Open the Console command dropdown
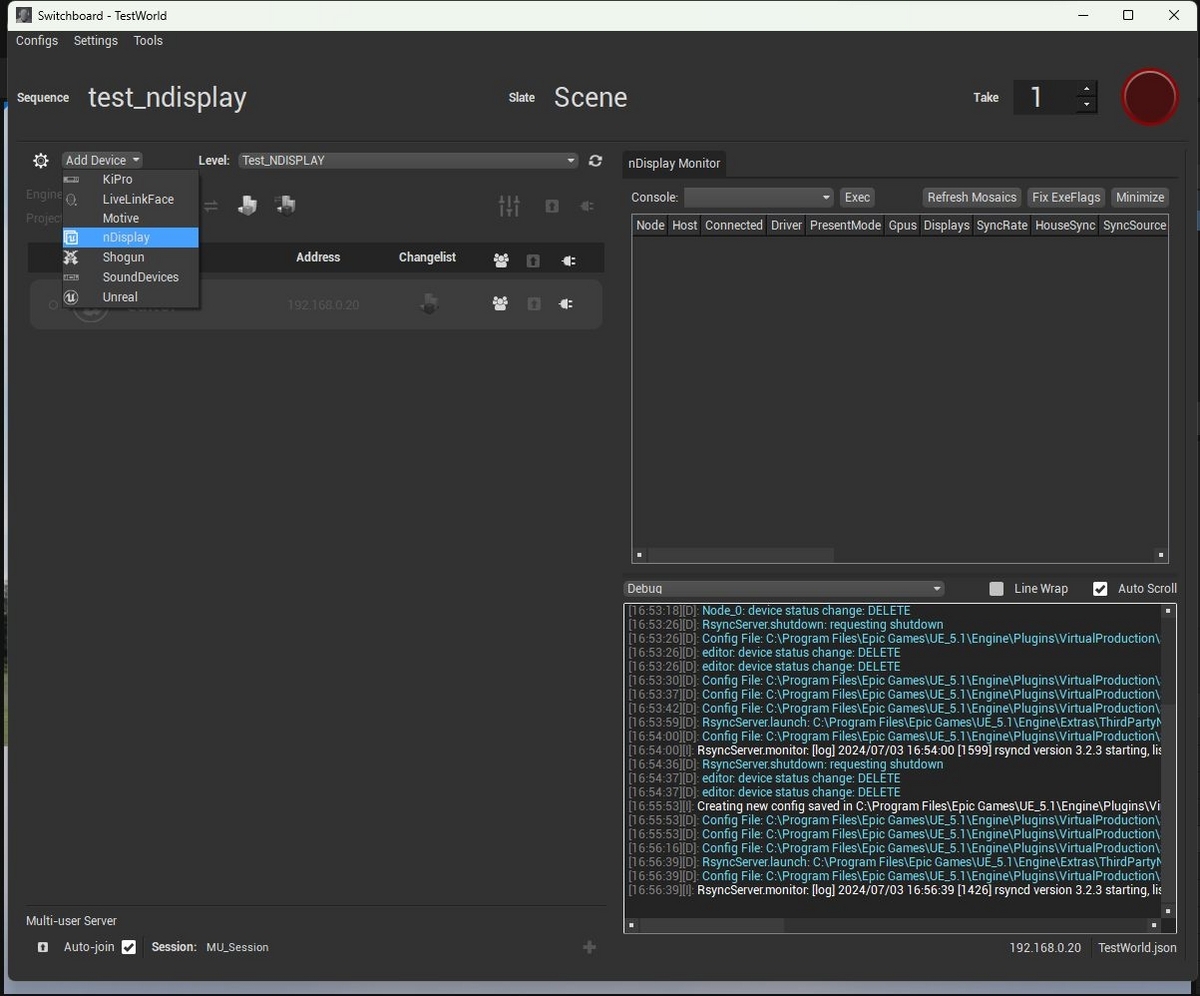1200x996 pixels. (x=759, y=197)
